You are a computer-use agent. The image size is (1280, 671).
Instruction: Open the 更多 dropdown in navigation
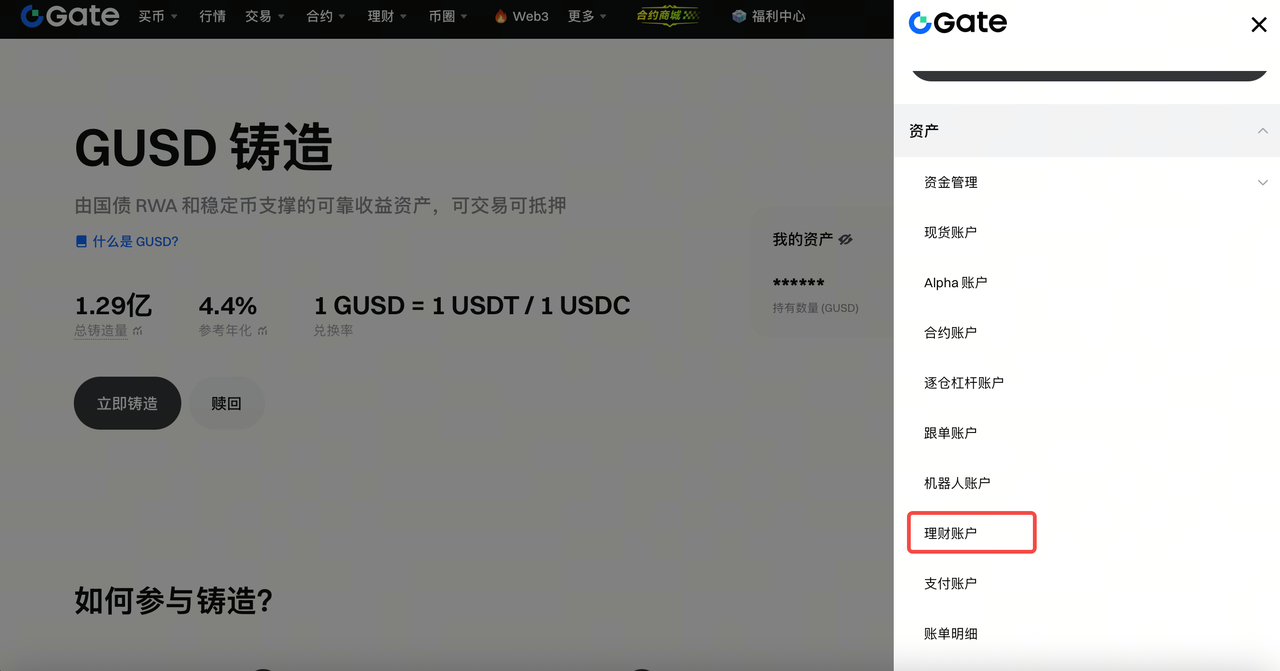587,16
